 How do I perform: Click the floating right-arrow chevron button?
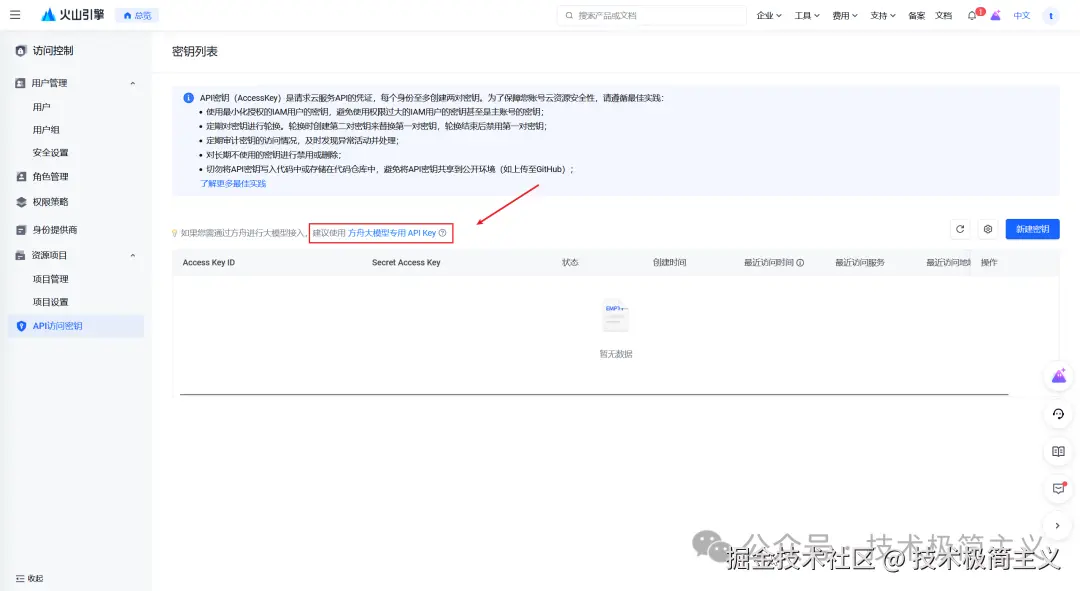(x=1058, y=526)
